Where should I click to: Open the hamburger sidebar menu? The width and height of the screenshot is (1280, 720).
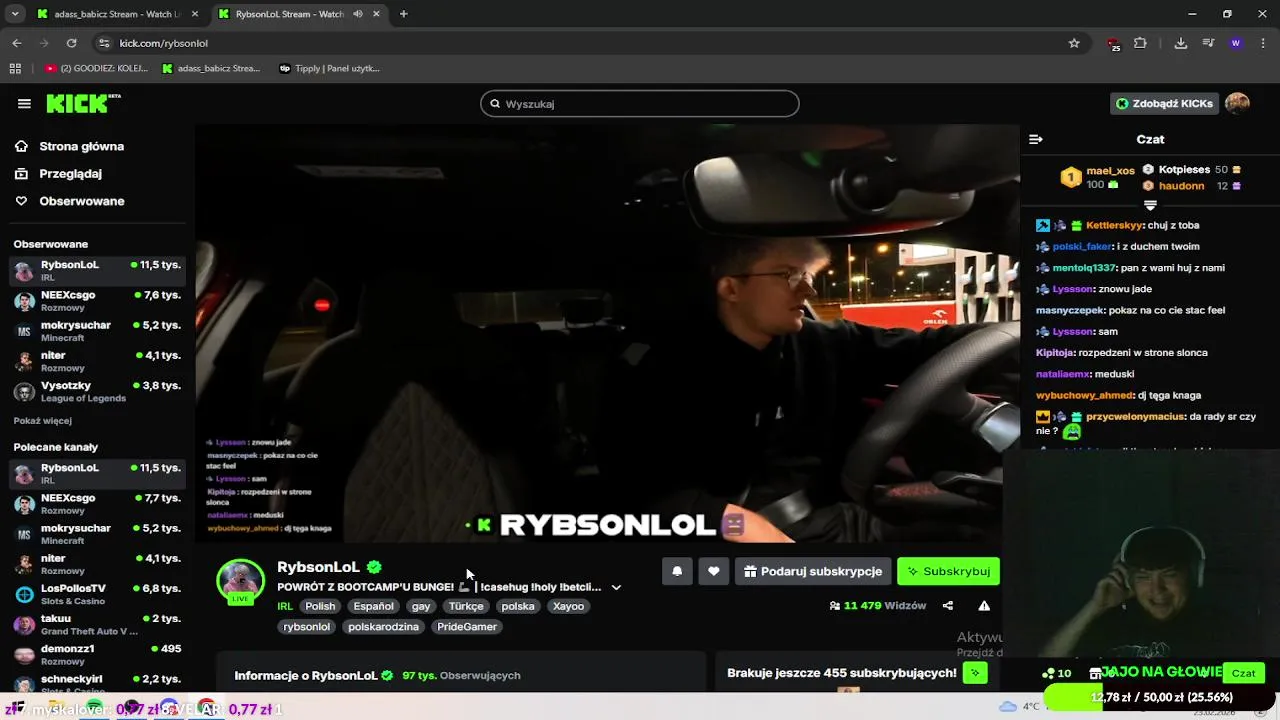(24, 103)
